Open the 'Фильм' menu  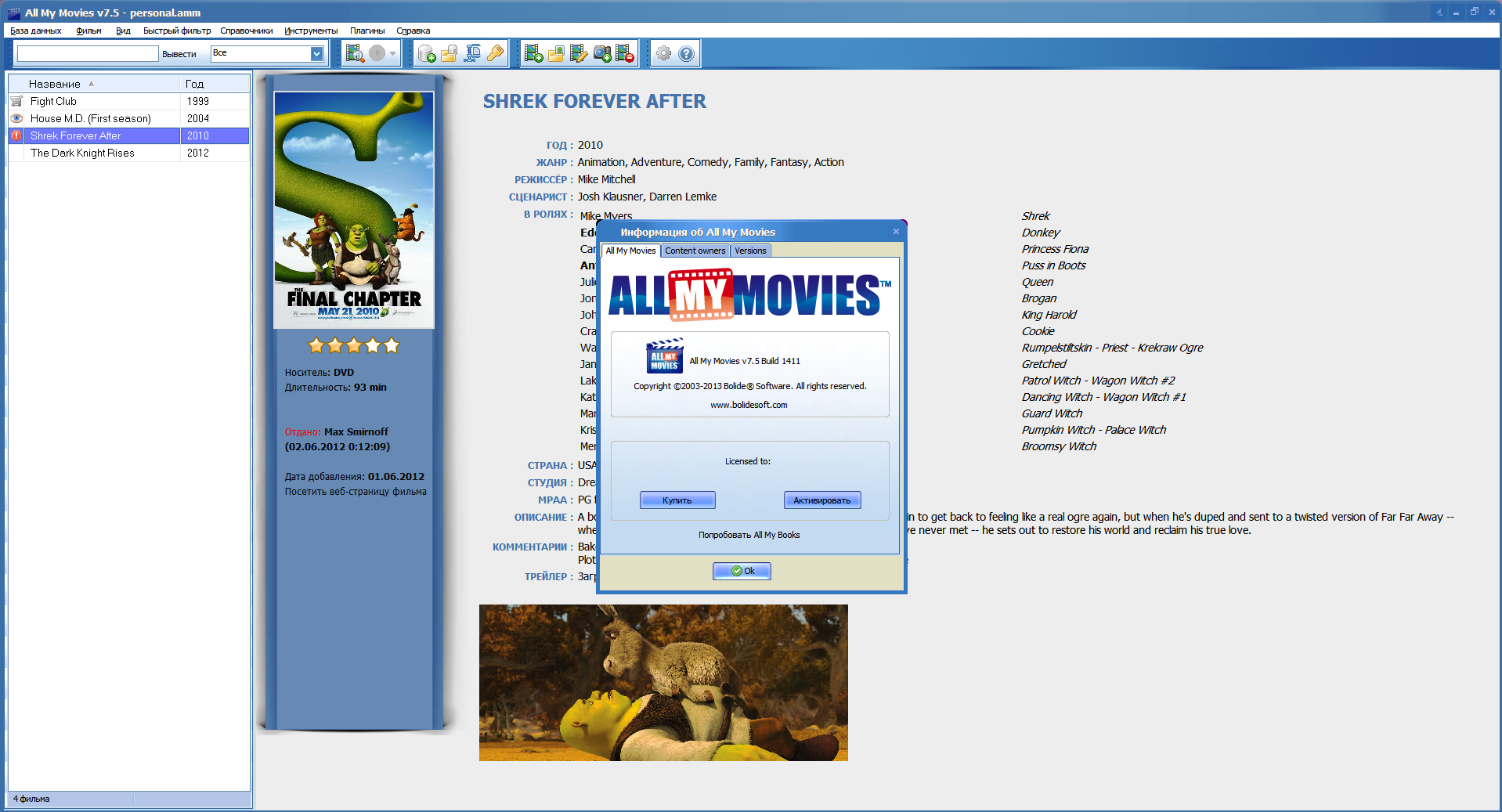(x=89, y=31)
